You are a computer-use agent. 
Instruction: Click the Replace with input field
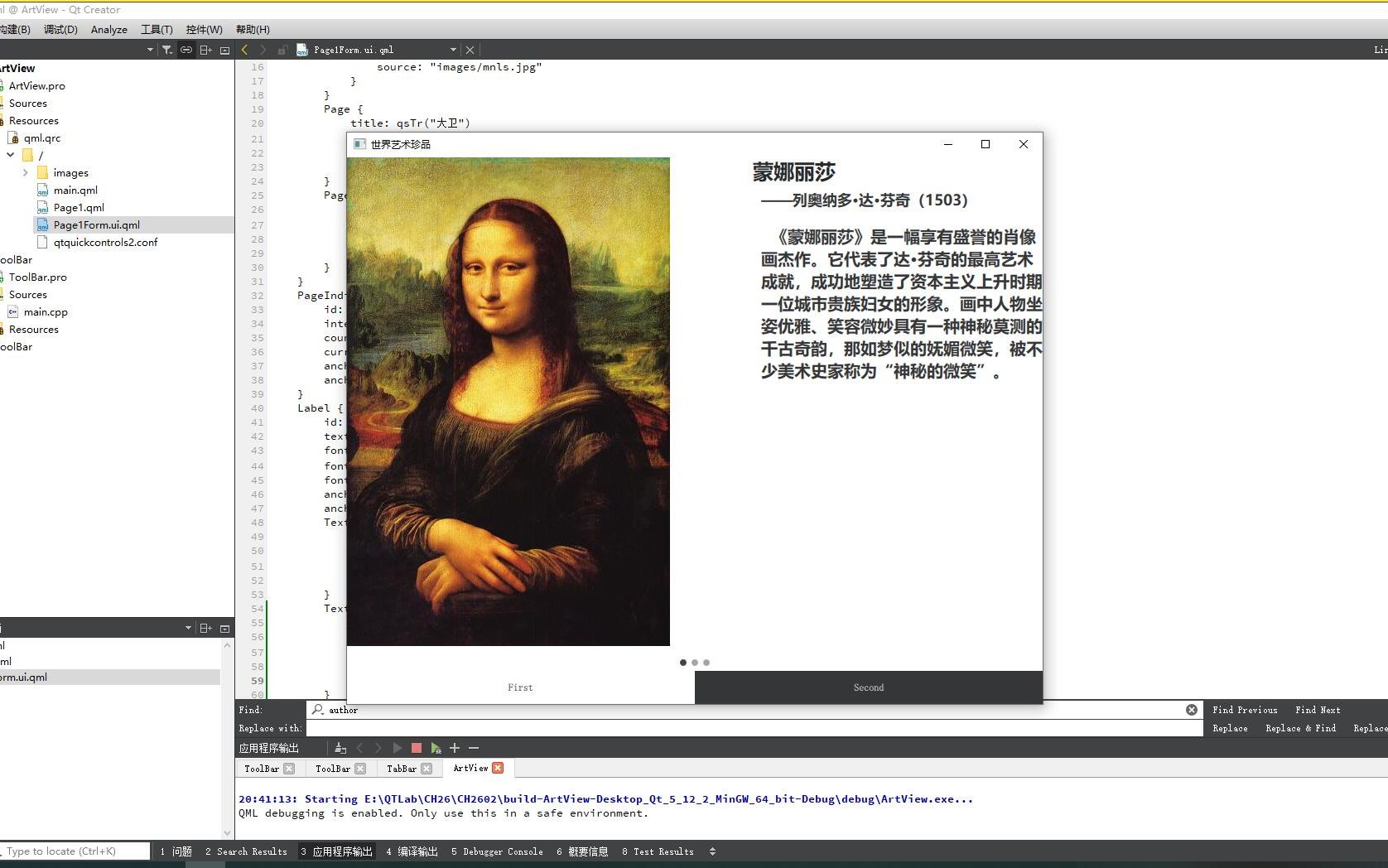tap(754, 728)
